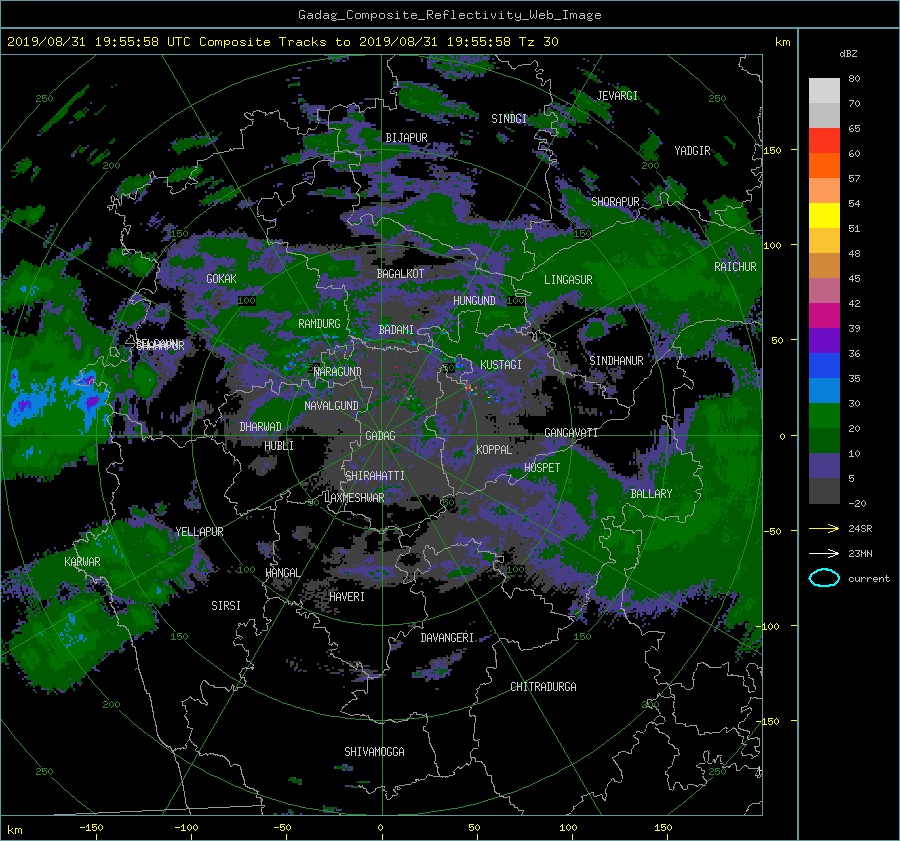900x841 pixels.
Task: Click the SHIVAMOGGA label
Action: [x=374, y=751]
